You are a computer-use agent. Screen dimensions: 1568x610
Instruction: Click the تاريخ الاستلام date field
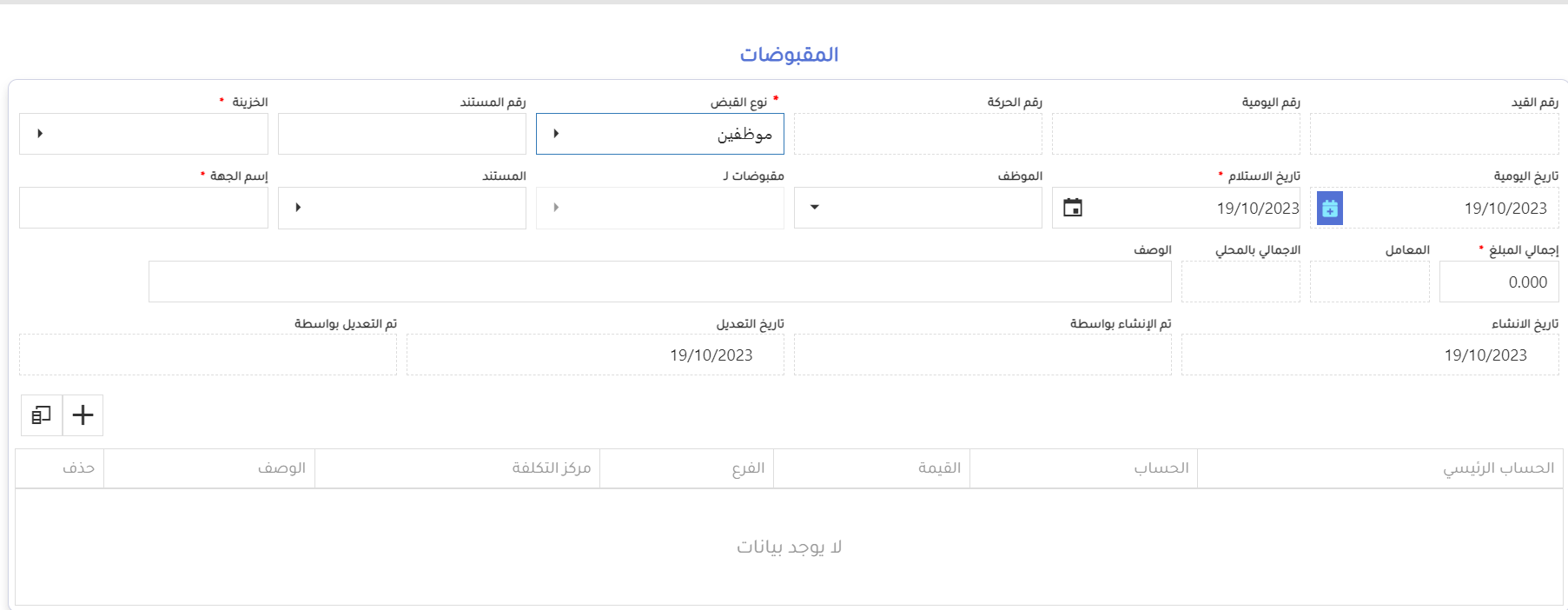tap(1199, 209)
